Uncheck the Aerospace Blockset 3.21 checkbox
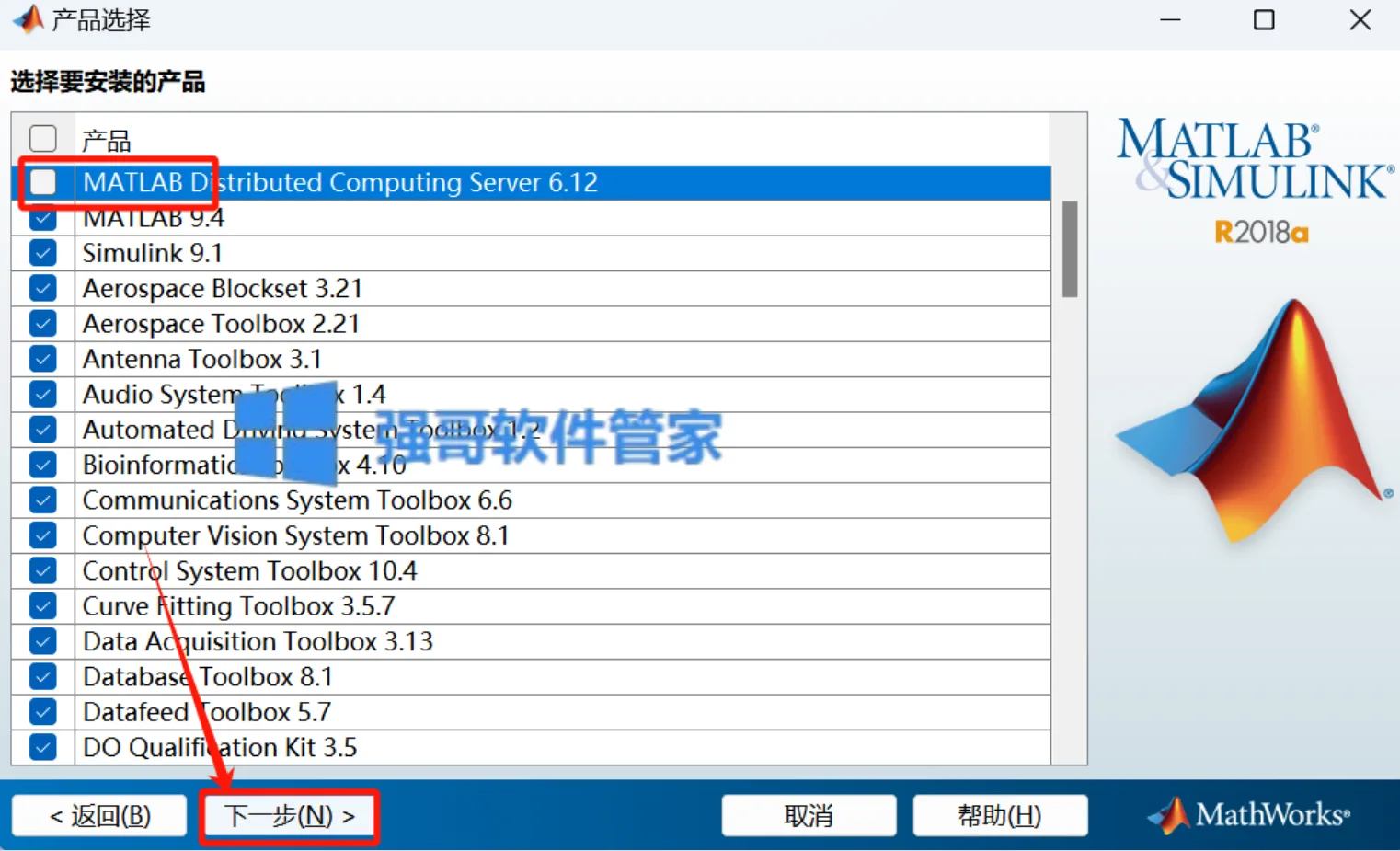The image size is (1400, 851). [x=43, y=288]
